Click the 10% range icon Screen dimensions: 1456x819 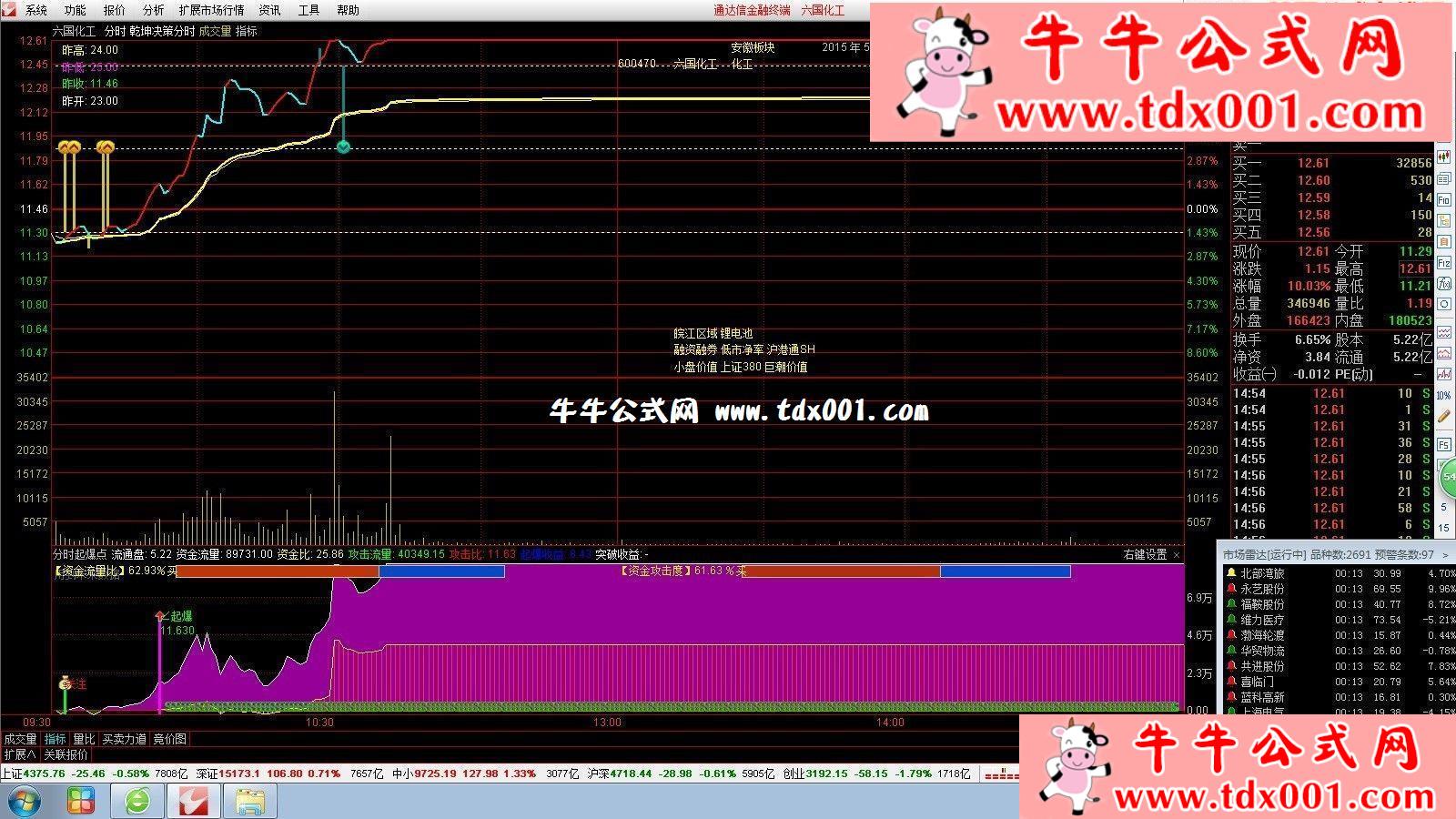[x=1444, y=395]
